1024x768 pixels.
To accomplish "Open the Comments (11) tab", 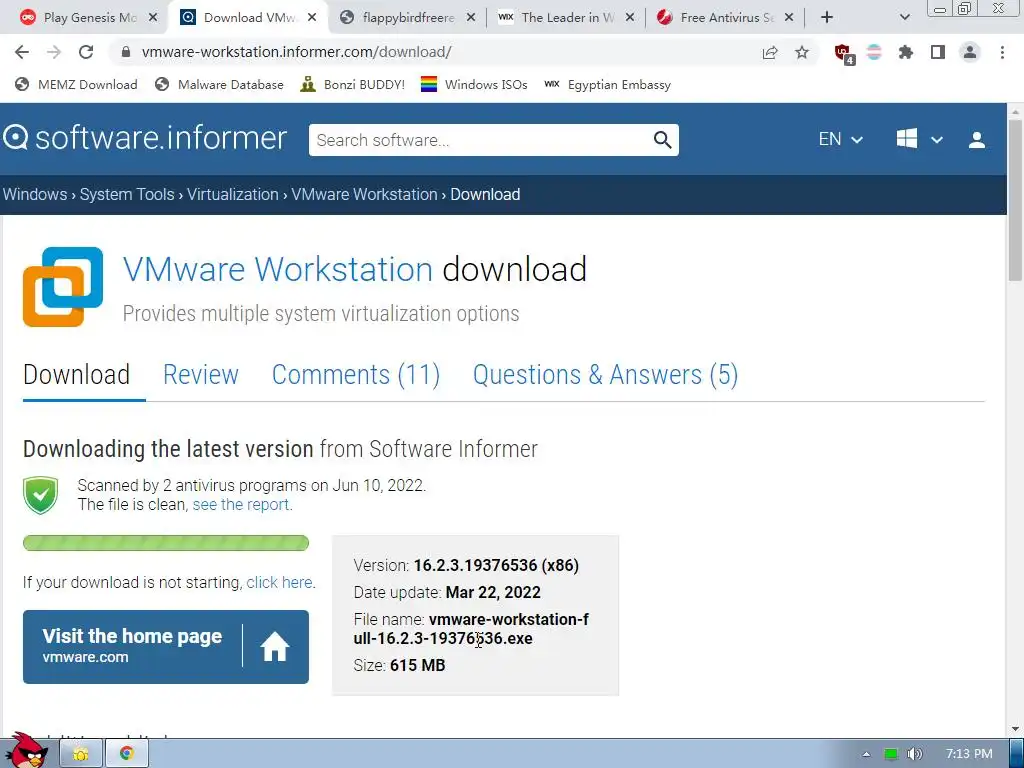I will point(356,375).
